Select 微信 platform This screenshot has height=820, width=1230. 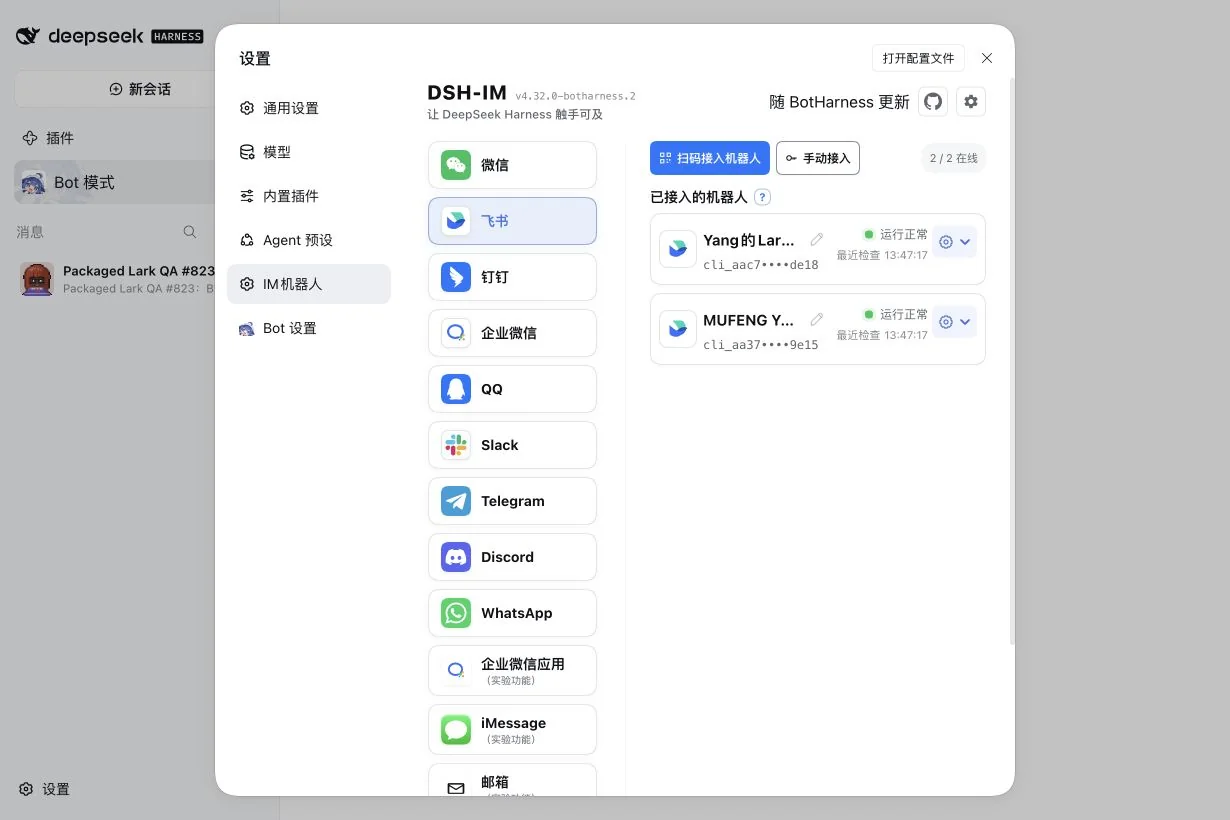[x=512, y=165]
